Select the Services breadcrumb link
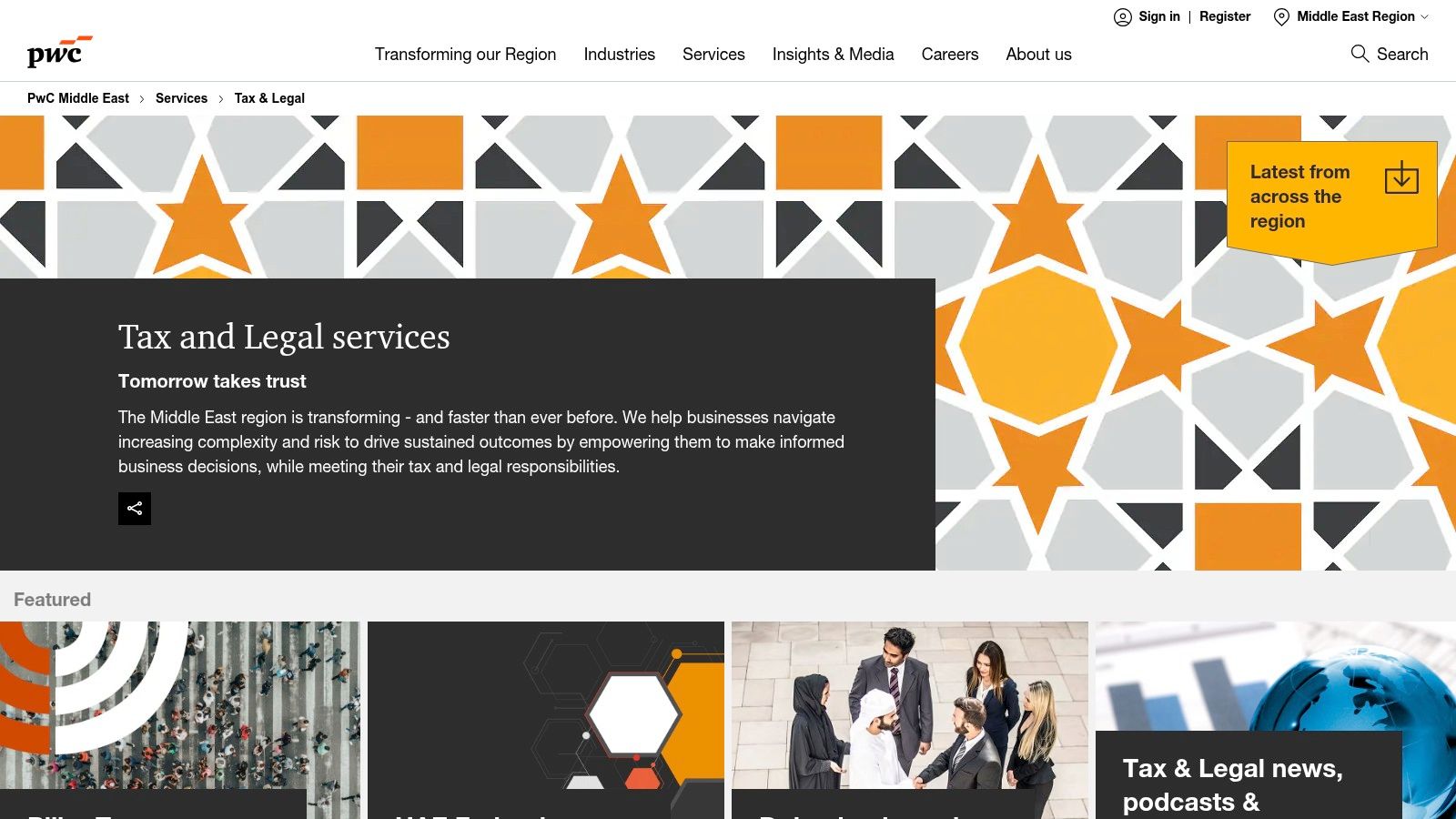Screen dimensions: 1456x819 pyautogui.click(x=181, y=98)
